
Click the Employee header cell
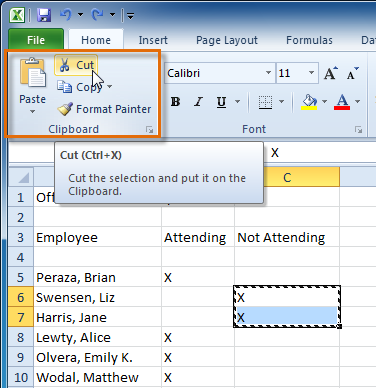tap(98, 237)
